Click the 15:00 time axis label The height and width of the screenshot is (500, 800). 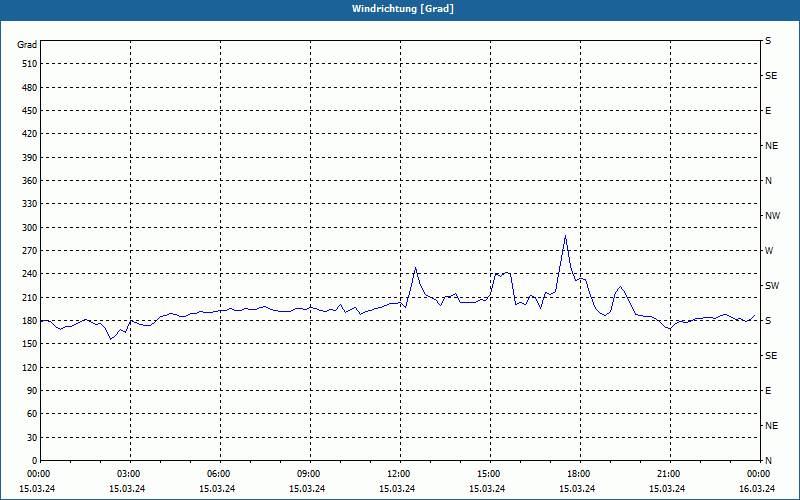tap(488, 474)
